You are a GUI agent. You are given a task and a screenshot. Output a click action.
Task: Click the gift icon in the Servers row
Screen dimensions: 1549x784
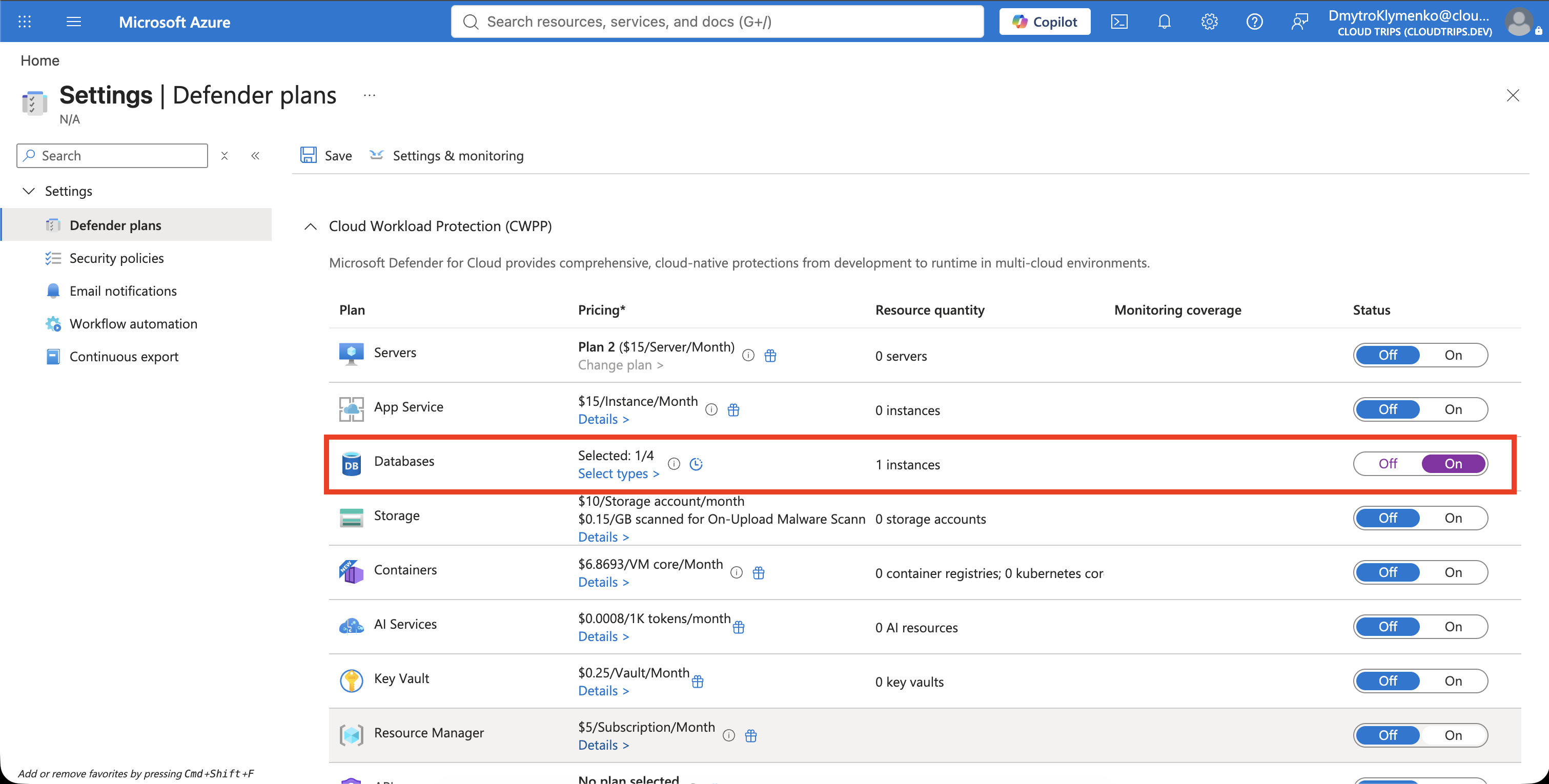[770, 355]
